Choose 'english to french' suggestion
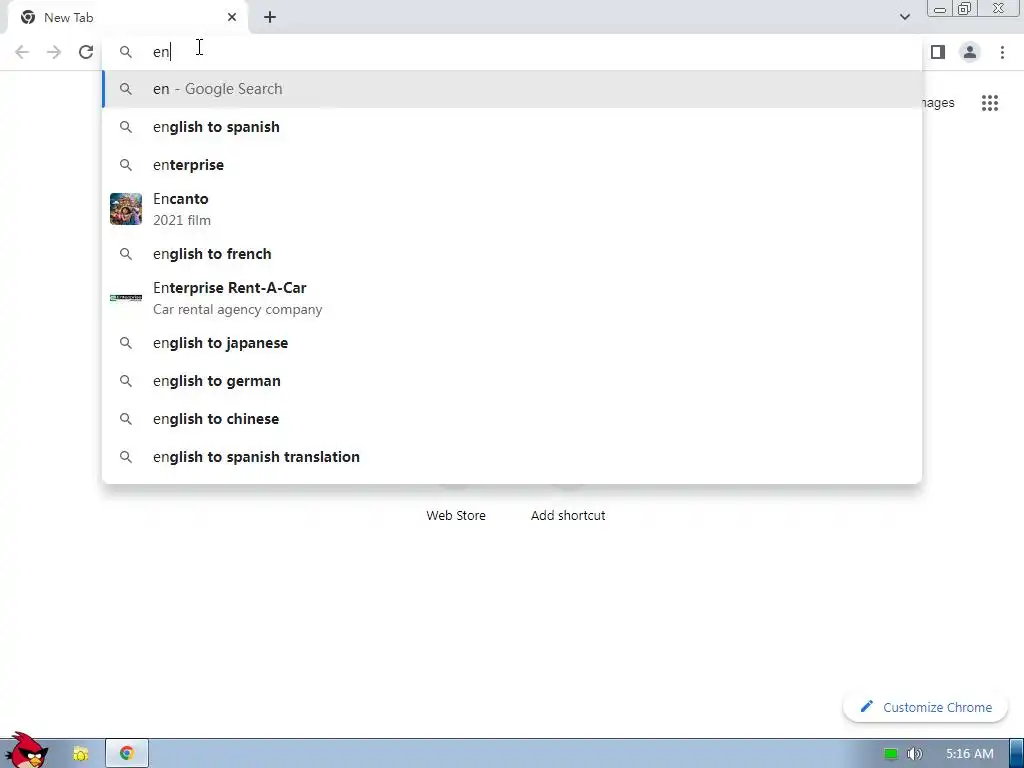Image resolution: width=1024 pixels, height=768 pixels. 512,253
